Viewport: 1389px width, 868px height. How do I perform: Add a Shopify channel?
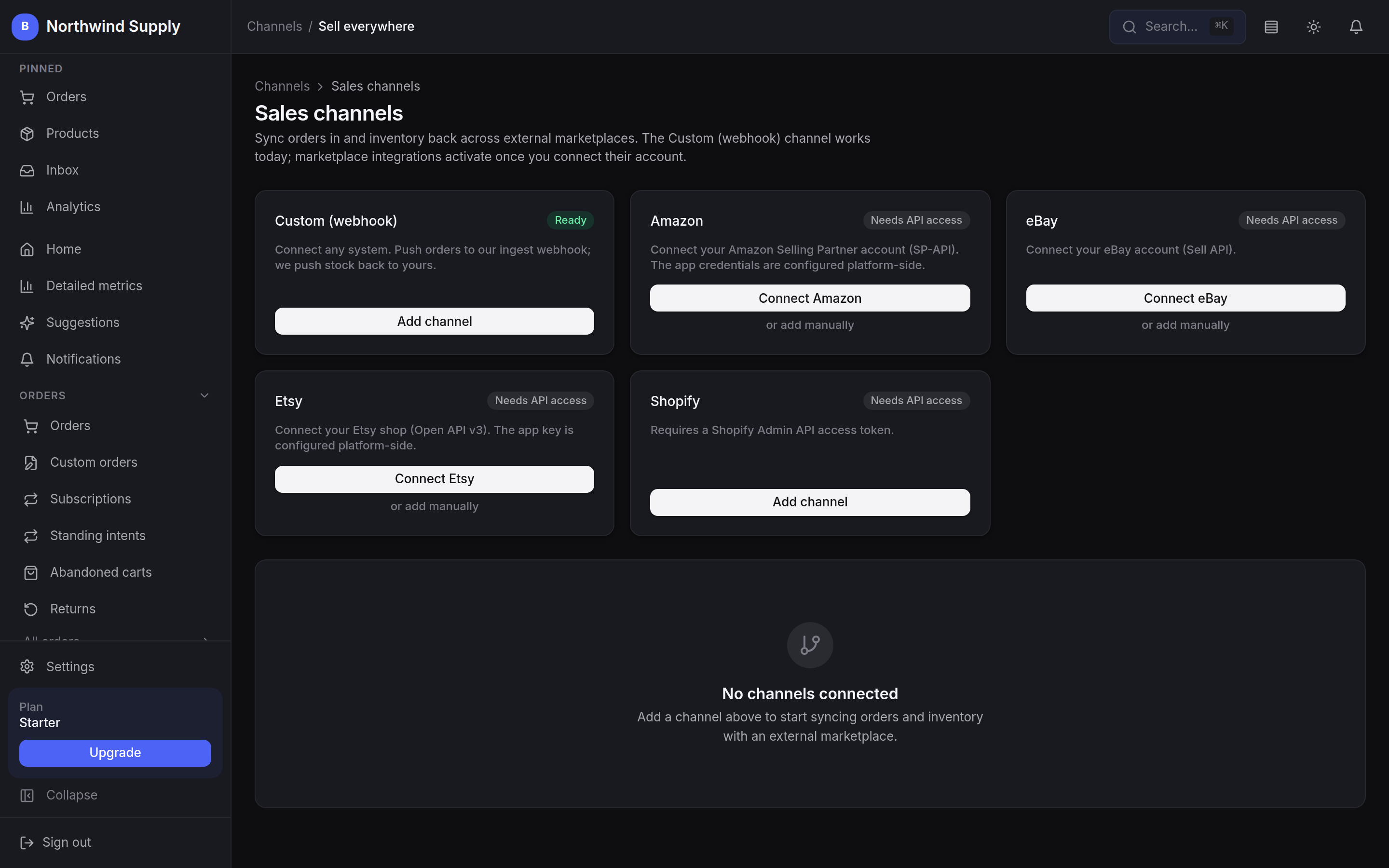(x=810, y=502)
